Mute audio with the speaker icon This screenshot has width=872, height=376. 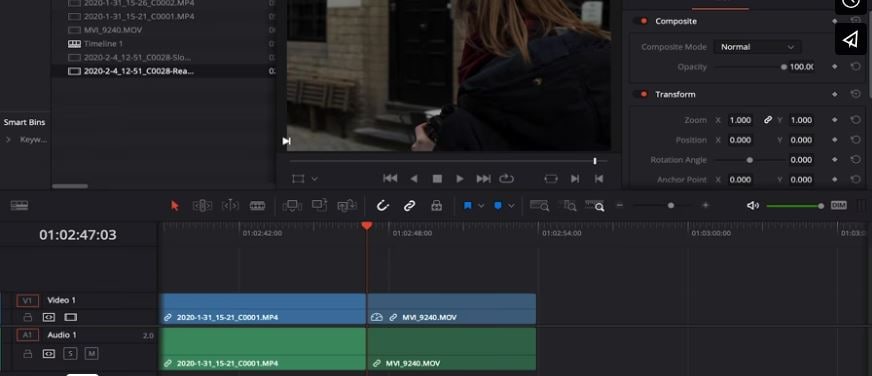[x=752, y=206]
